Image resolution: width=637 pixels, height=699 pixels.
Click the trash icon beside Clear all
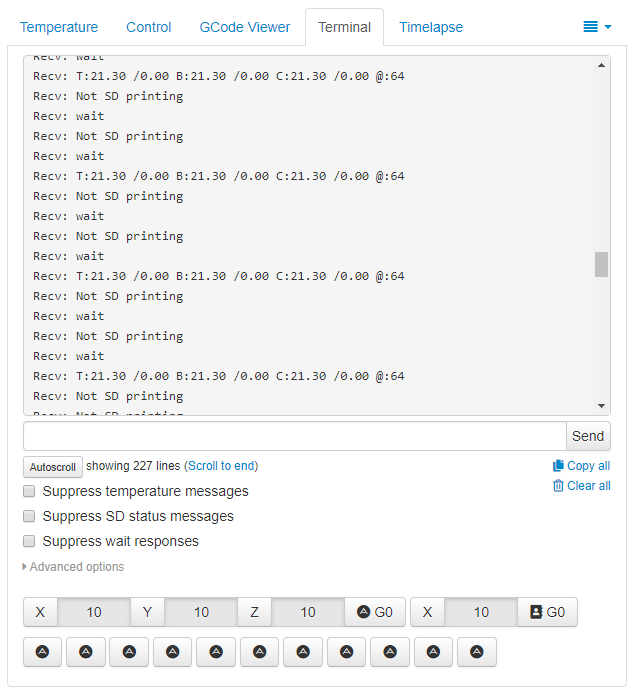(x=558, y=485)
